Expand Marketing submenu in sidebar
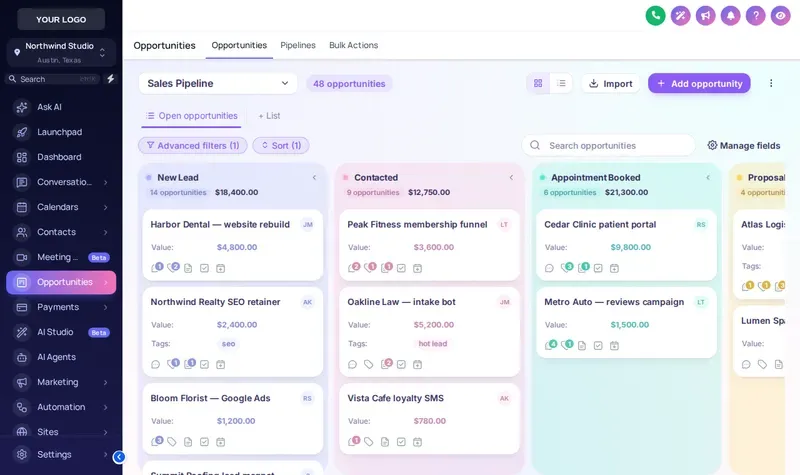The width and height of the screenshot is (800, 475). tap(106, 382)
